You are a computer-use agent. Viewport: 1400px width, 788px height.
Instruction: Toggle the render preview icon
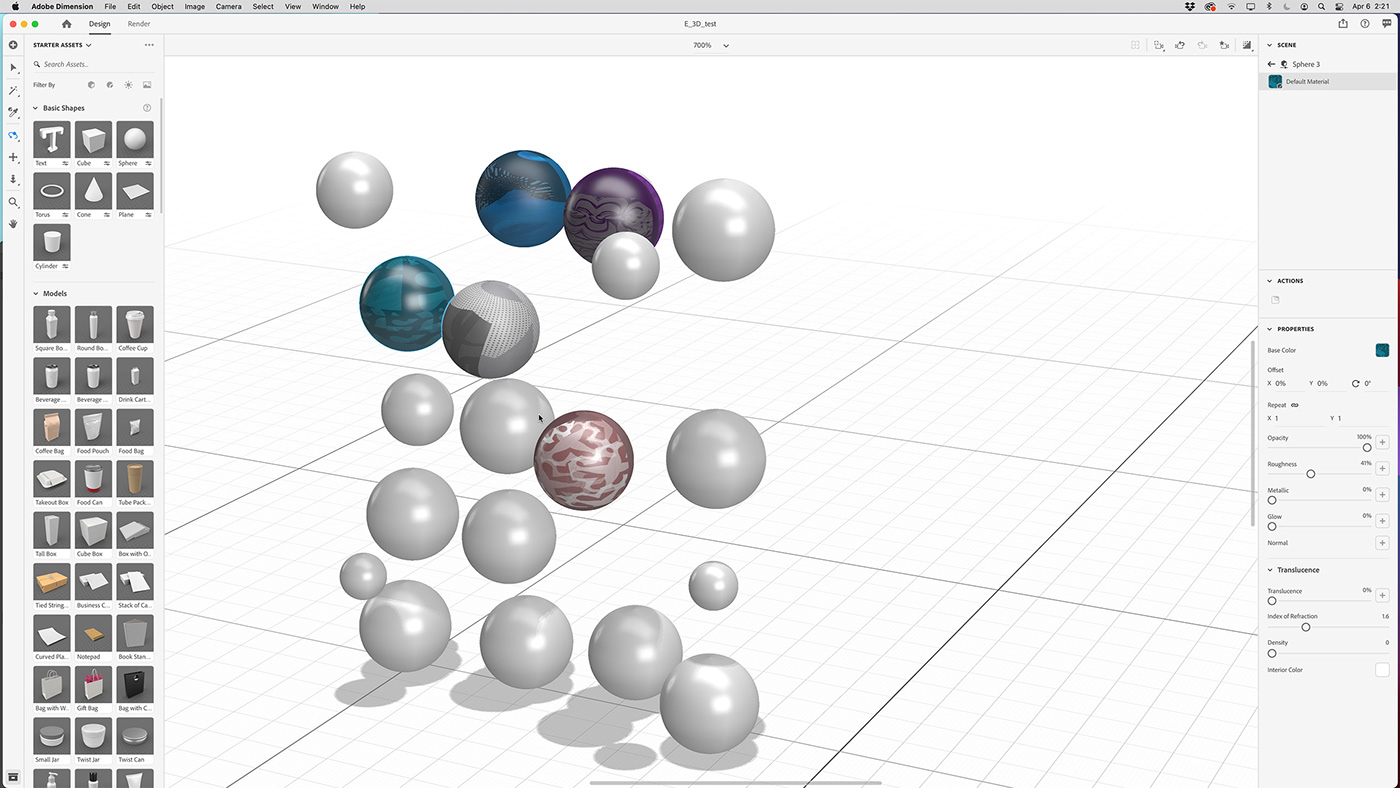(x=1247, y=45)
